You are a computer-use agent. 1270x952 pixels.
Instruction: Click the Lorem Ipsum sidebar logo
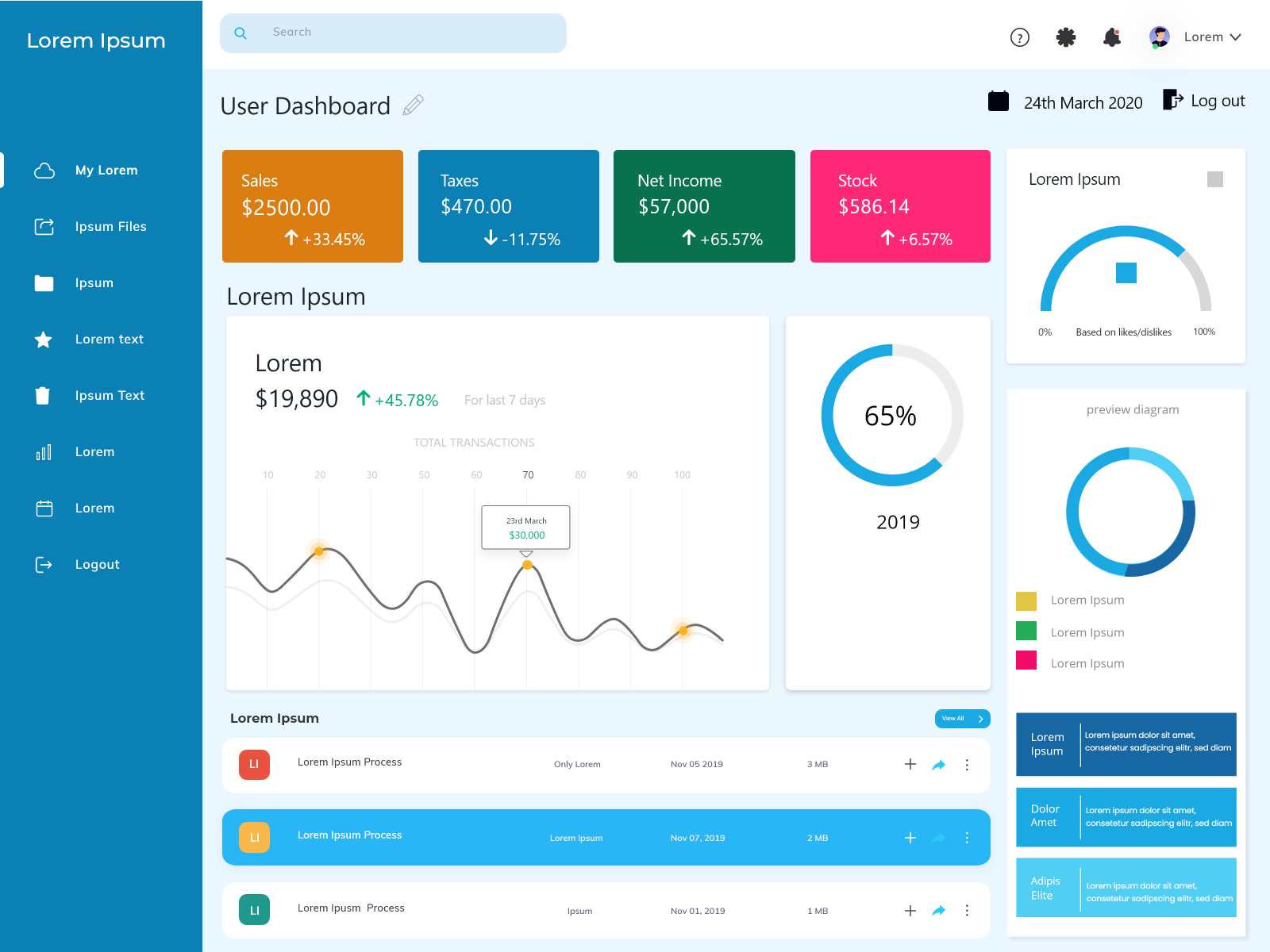pos(96,40)
